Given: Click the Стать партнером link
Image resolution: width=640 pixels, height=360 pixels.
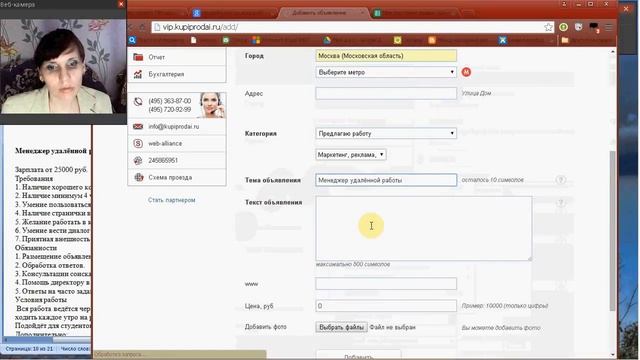Looking at the screenshot, I should 171,200.
